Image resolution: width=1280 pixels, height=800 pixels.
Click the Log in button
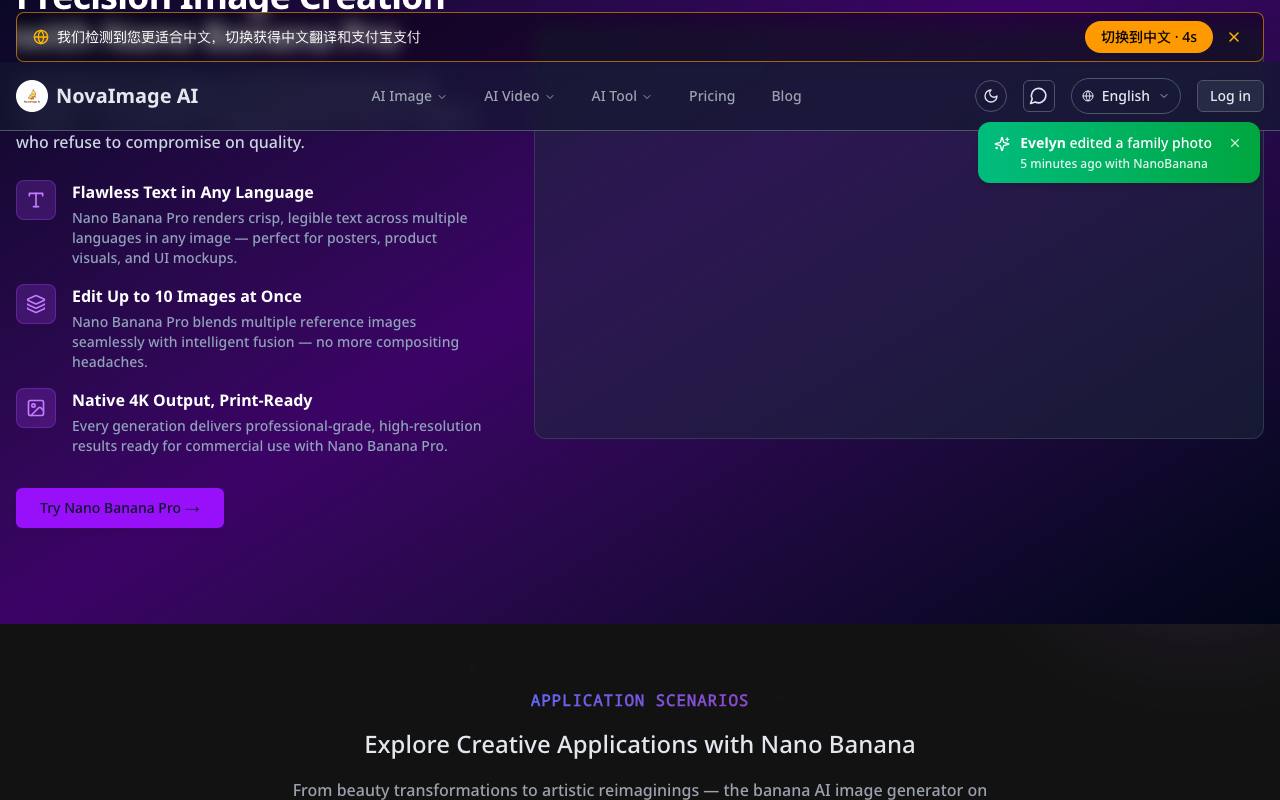point(1230,96)
